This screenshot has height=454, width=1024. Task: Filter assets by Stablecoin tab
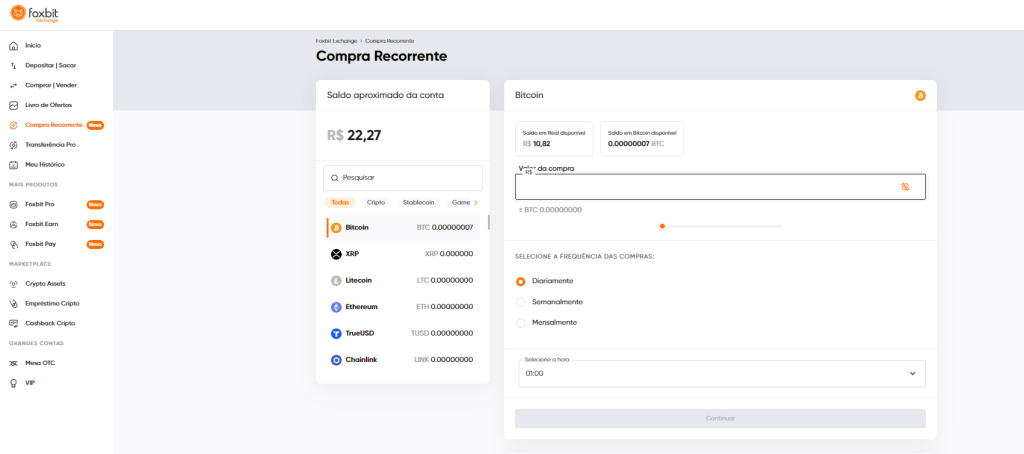pos(419,203)
